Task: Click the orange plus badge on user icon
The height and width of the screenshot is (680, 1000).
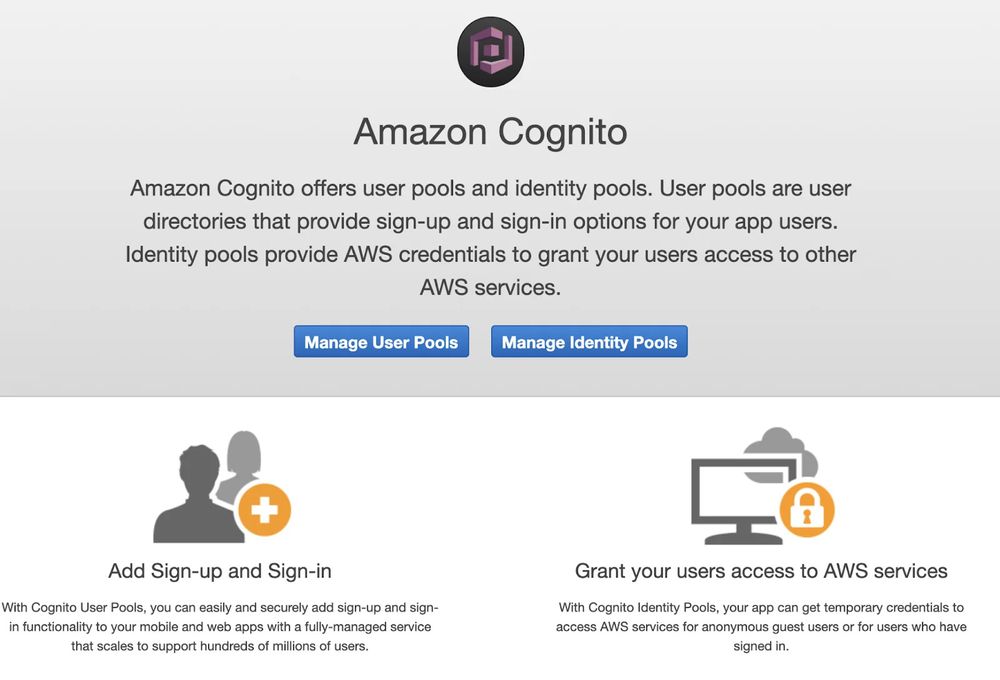Action: pyautogui.click(x=263, y=510)
